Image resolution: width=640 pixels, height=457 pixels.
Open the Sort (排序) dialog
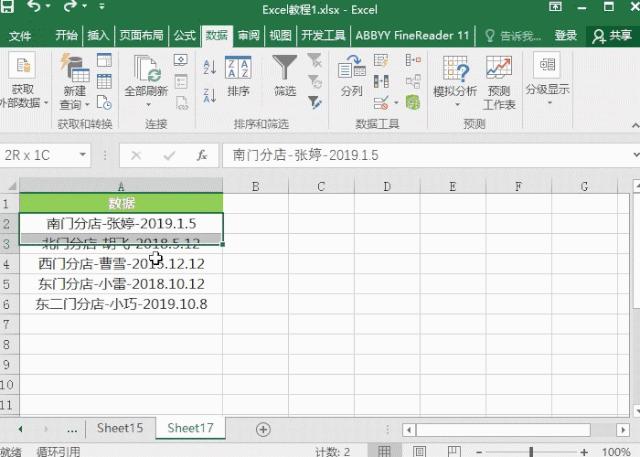coord(238,76)
